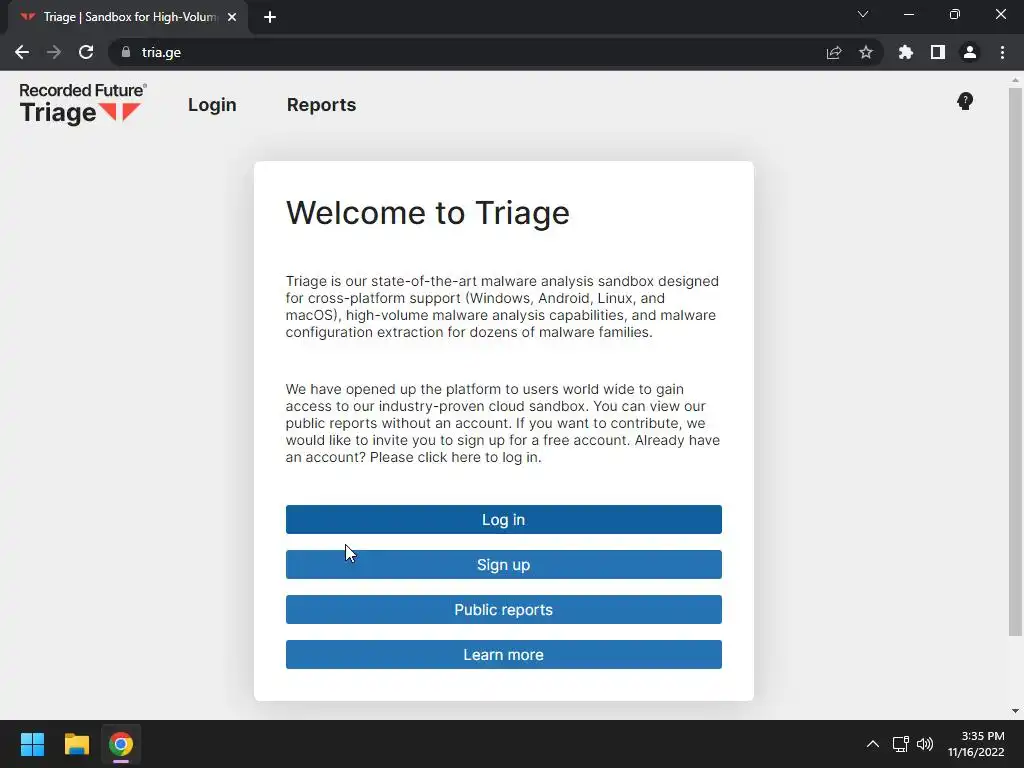Open the help question mark icon

point(965,101)
